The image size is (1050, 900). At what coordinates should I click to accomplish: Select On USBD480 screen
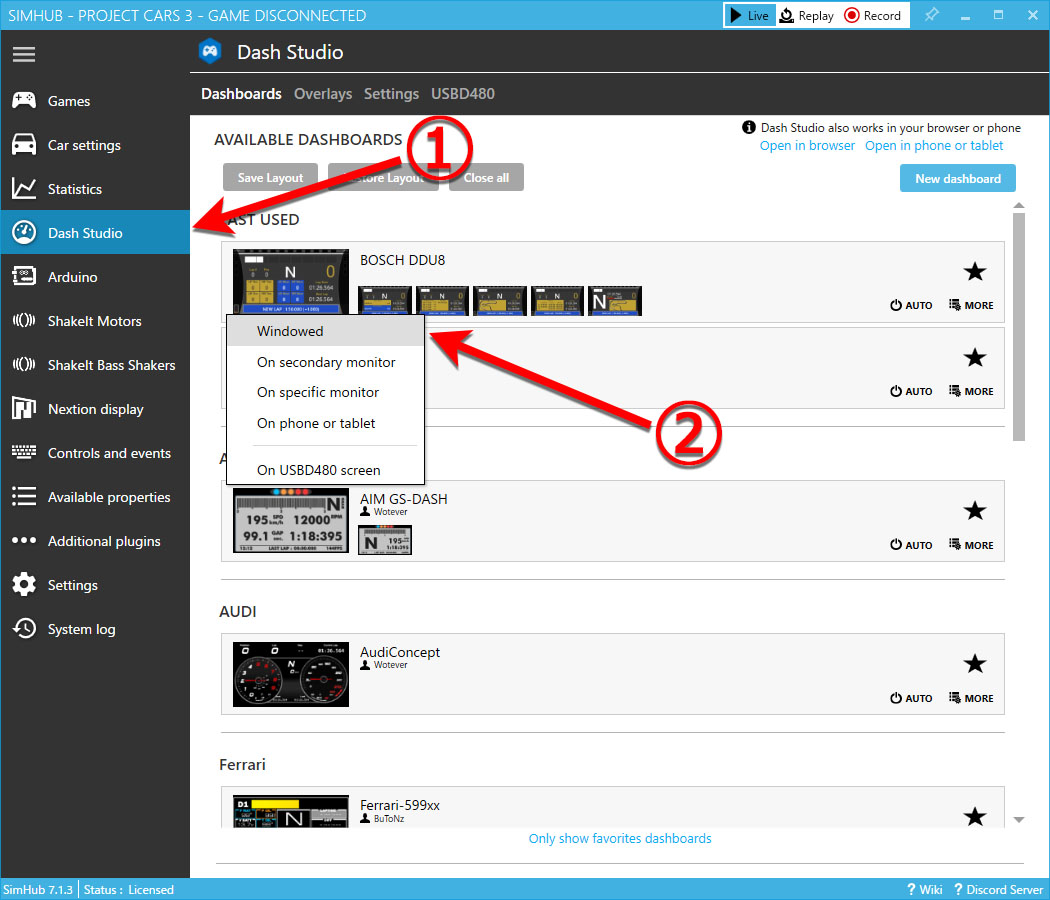325,470
